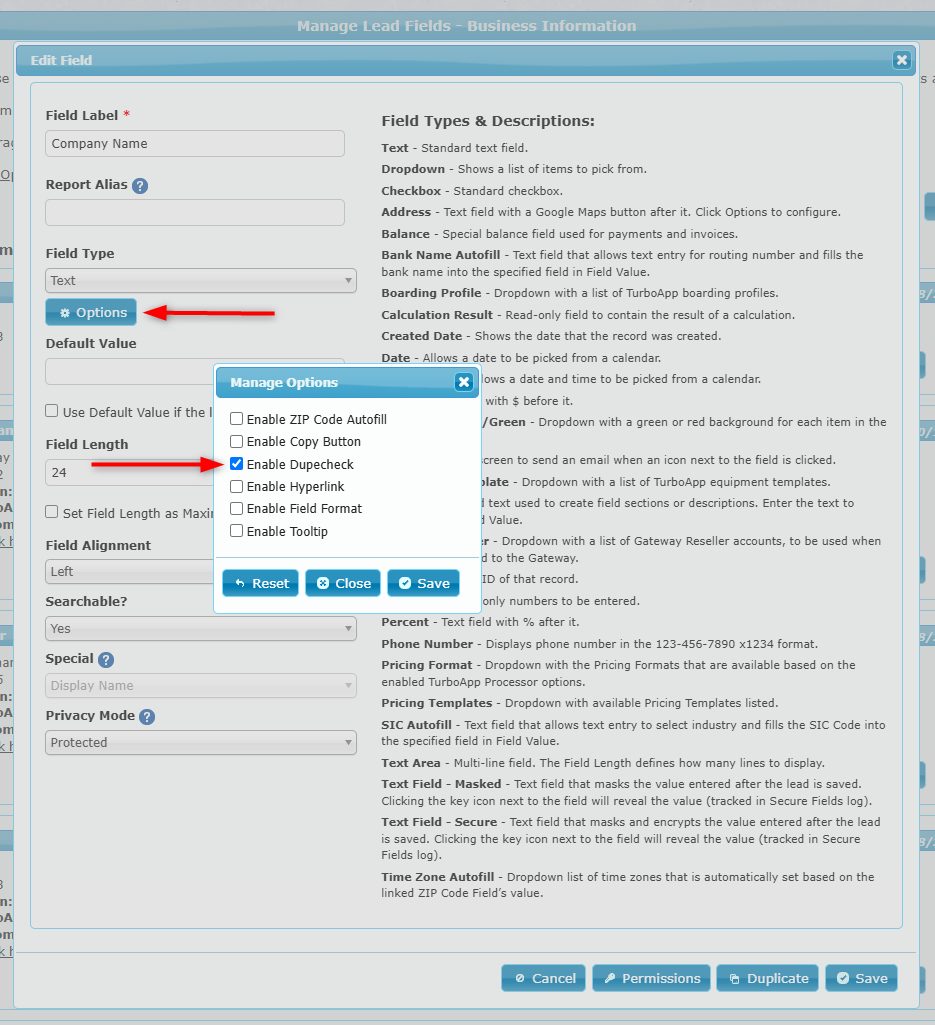
Task: Duplicate this field
Action: [768, 978]
